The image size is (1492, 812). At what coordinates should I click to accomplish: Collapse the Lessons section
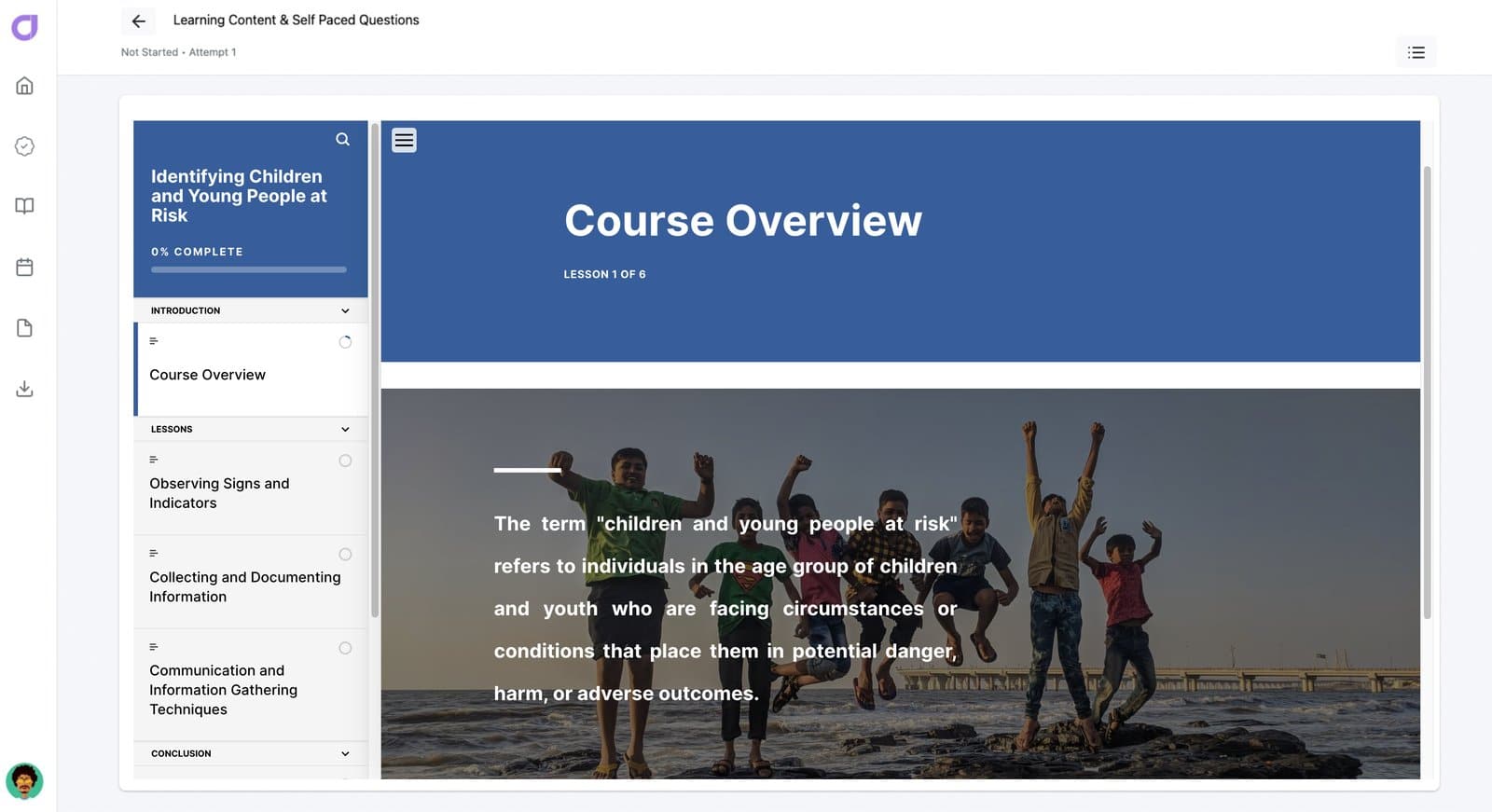[x=251, y=429]
